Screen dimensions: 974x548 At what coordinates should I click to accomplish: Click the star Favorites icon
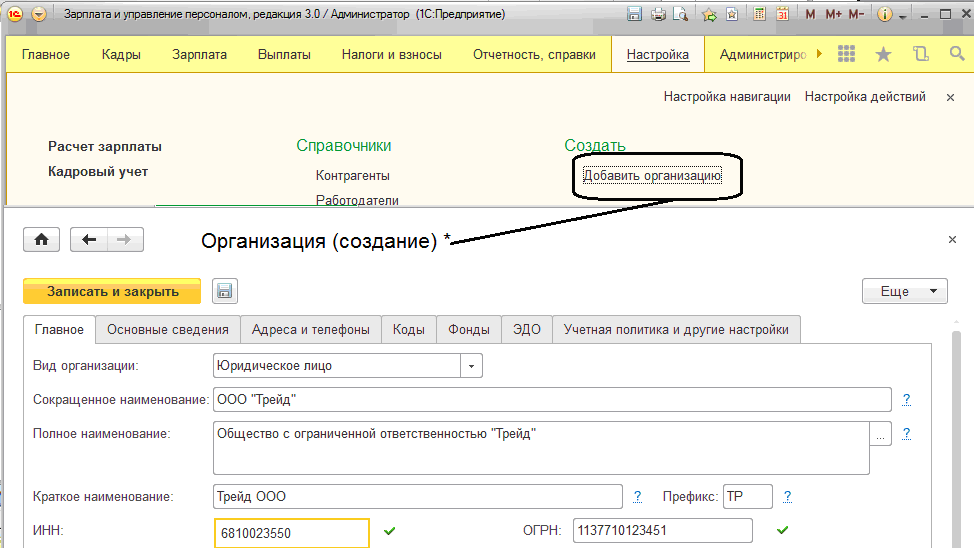pyautogui.click(x=883, y=55)
